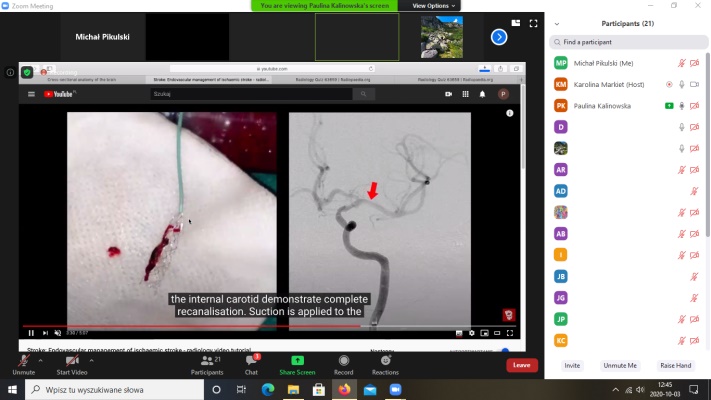711x400 pixels.
Task: Open YouTube account avatar P
Action: [503, 94]
